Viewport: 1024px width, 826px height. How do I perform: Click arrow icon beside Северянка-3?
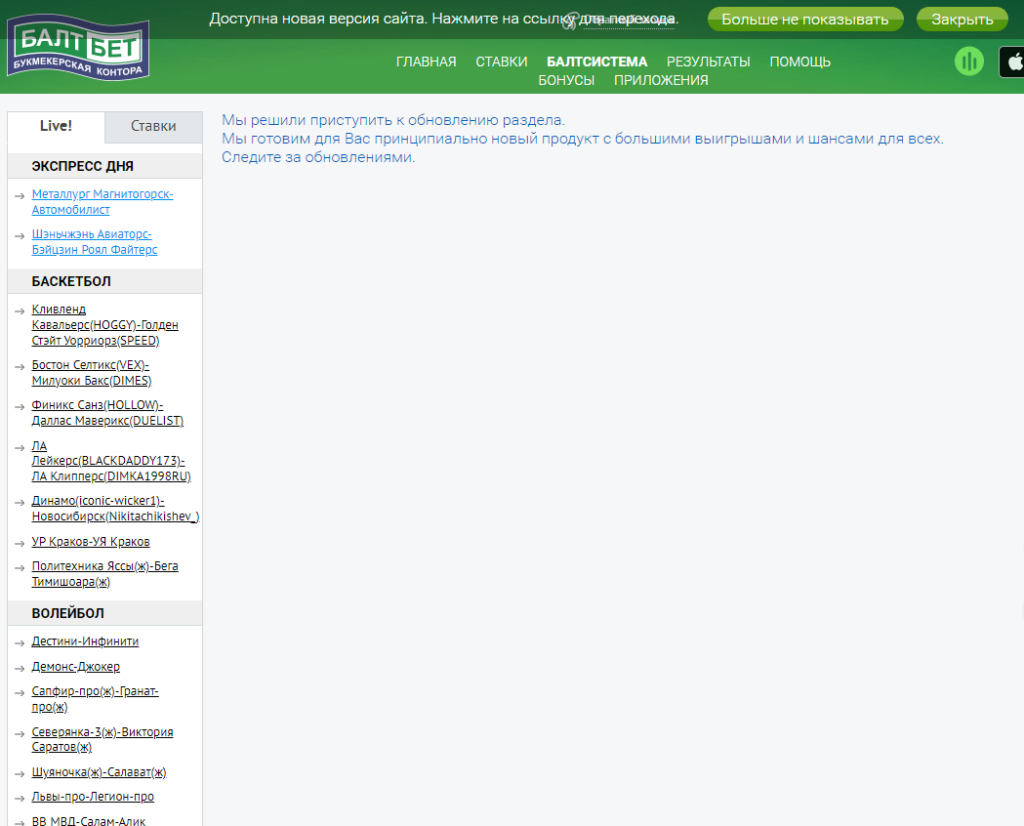(x=20, y=733)
